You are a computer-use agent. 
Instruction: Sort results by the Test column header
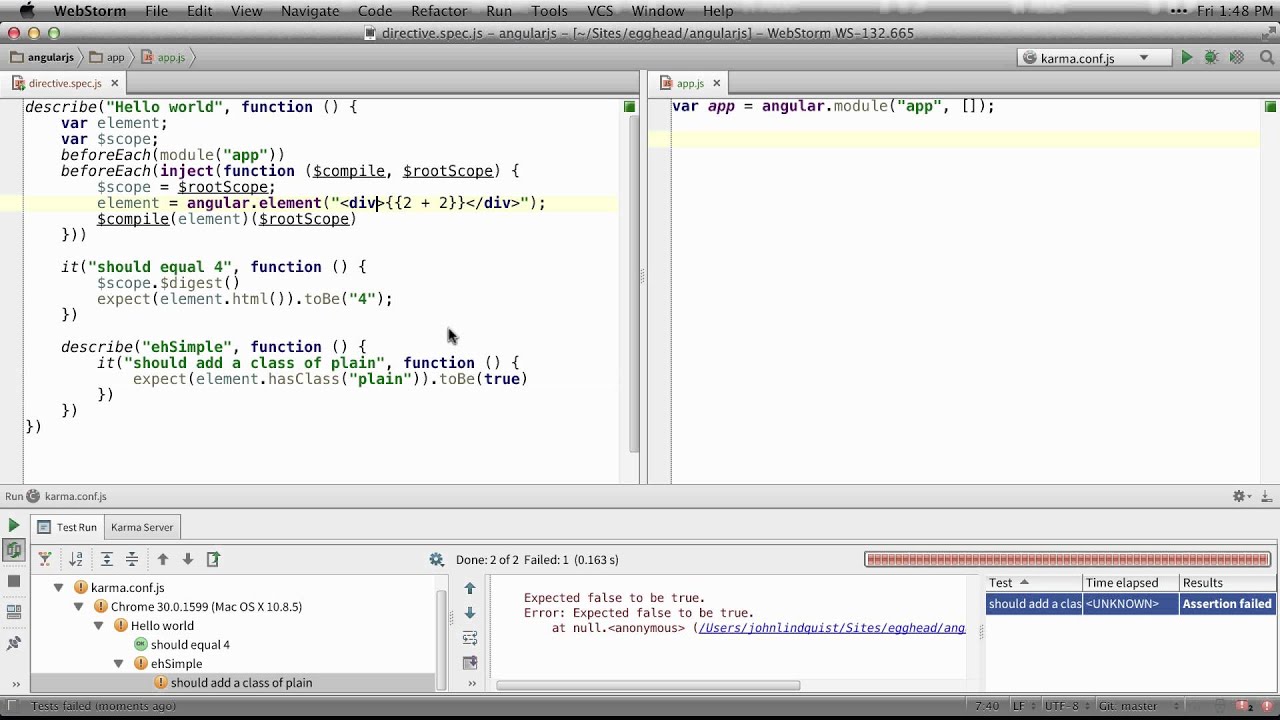(x=1034, y=582)
